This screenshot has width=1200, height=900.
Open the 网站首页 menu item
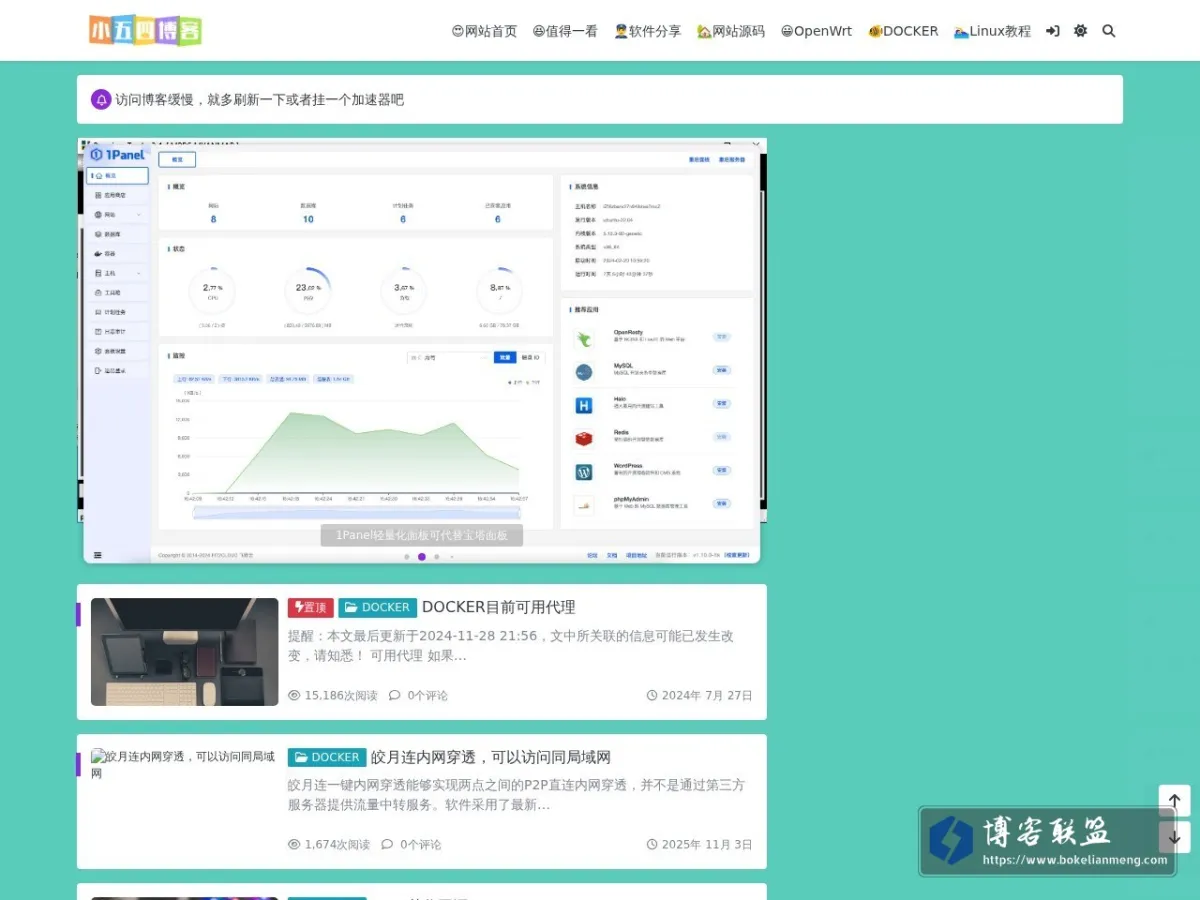point(485,31)
